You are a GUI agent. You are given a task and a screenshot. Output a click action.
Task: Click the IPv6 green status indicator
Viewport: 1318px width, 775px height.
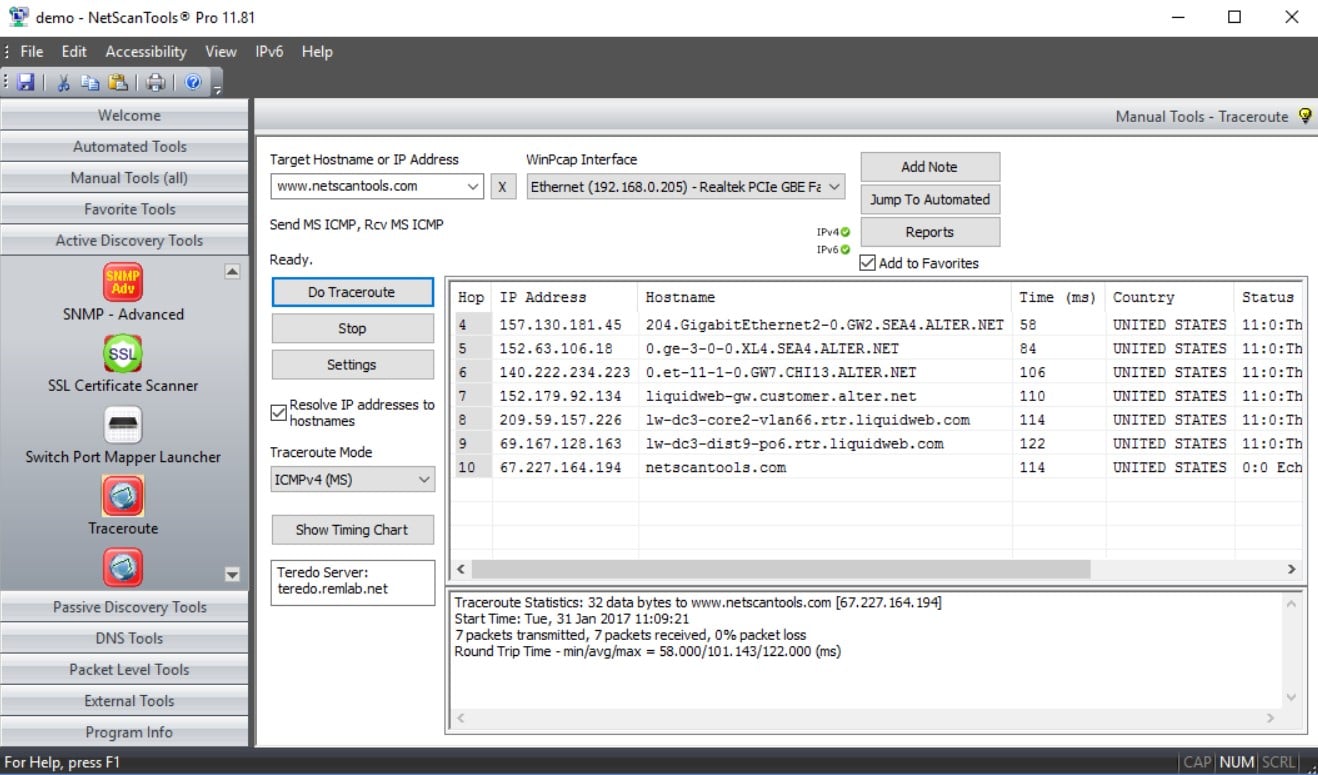click(x=845, y=250)
